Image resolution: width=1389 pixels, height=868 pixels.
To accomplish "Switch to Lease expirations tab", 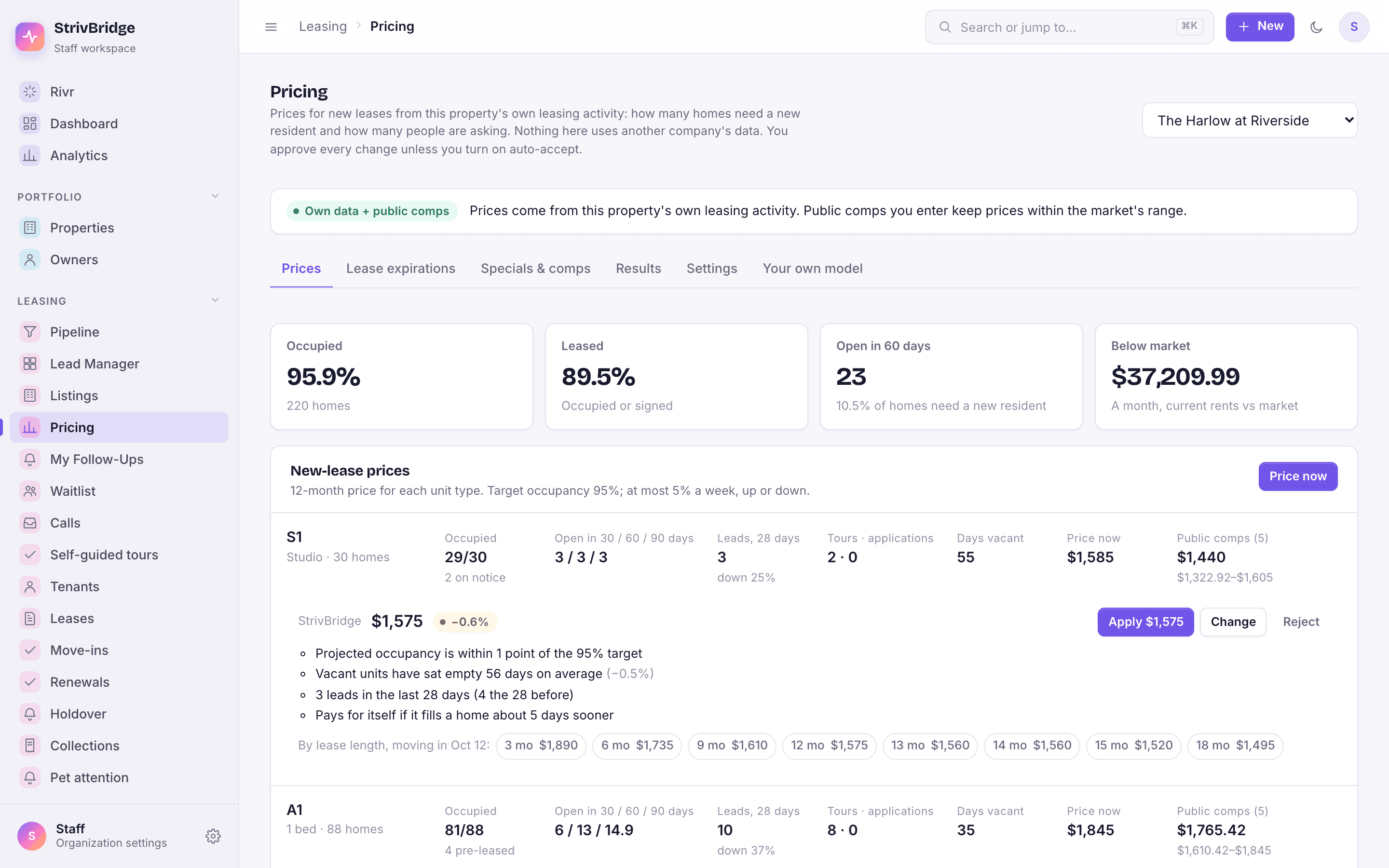I will (401, 269).
